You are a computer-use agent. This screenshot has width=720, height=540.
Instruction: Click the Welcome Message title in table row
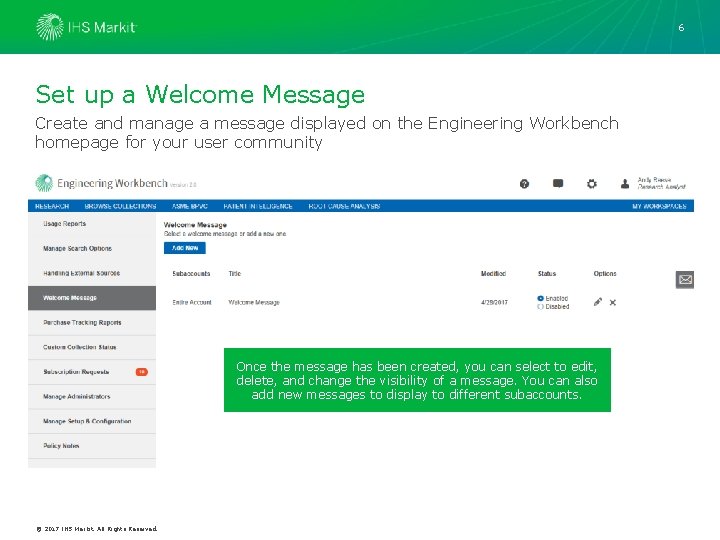(254, 303)
